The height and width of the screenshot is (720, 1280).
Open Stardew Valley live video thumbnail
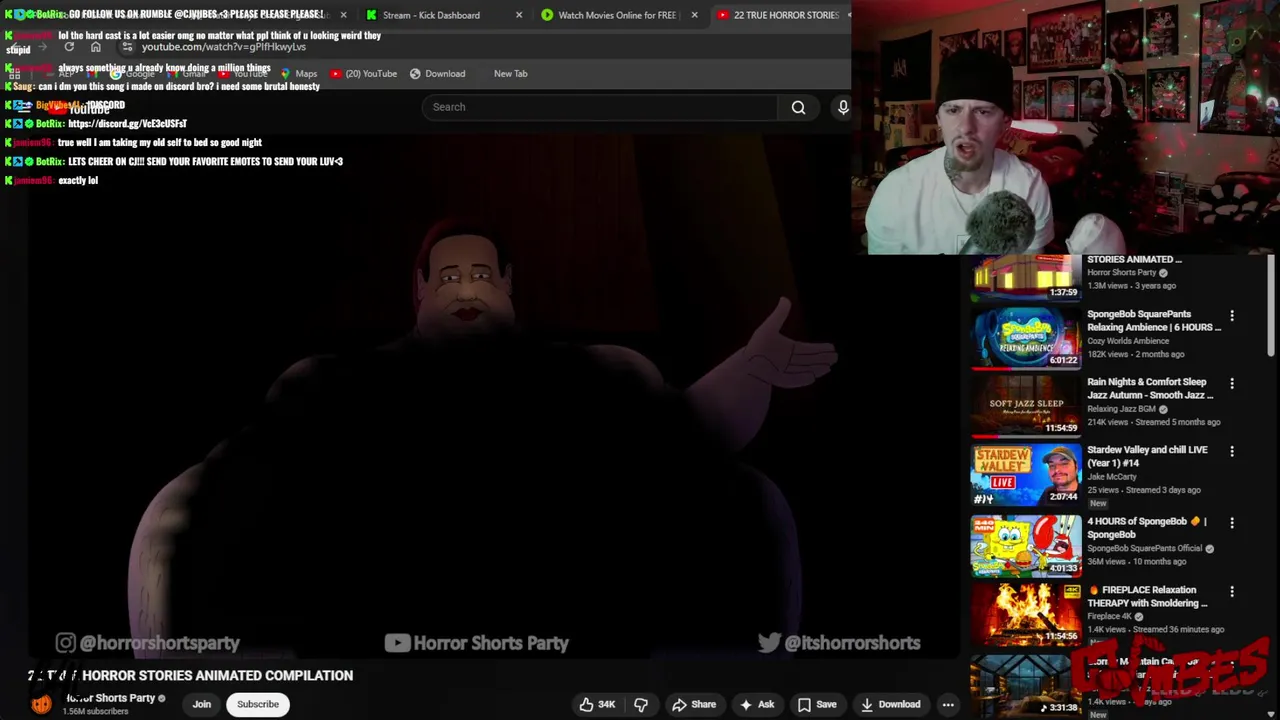coord(1026,474)
